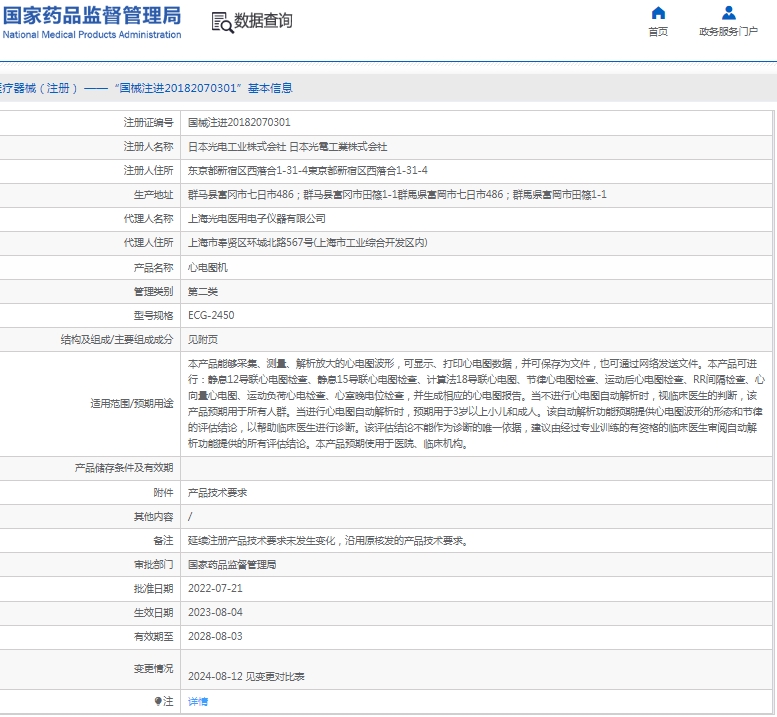Viewport: 777px width, 717px height.
Task: Click the 其他内容 row label
Action: 154,516
